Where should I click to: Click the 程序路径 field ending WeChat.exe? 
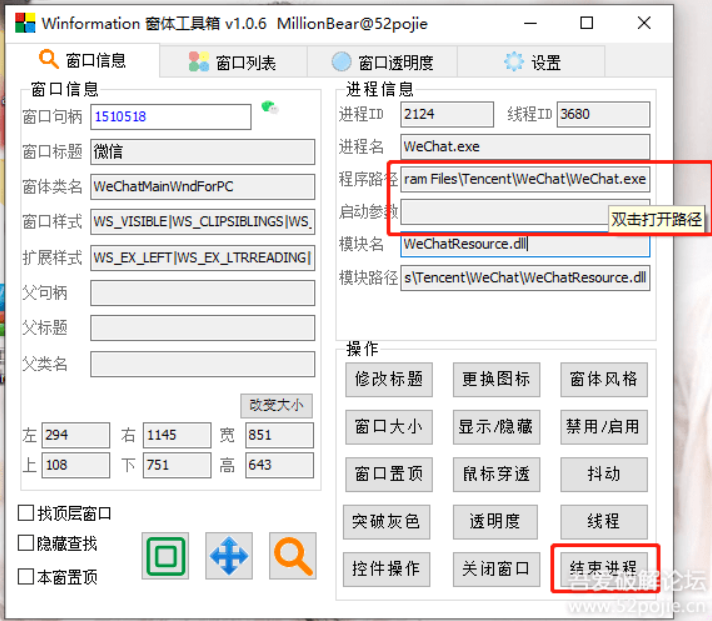point(525,179)
